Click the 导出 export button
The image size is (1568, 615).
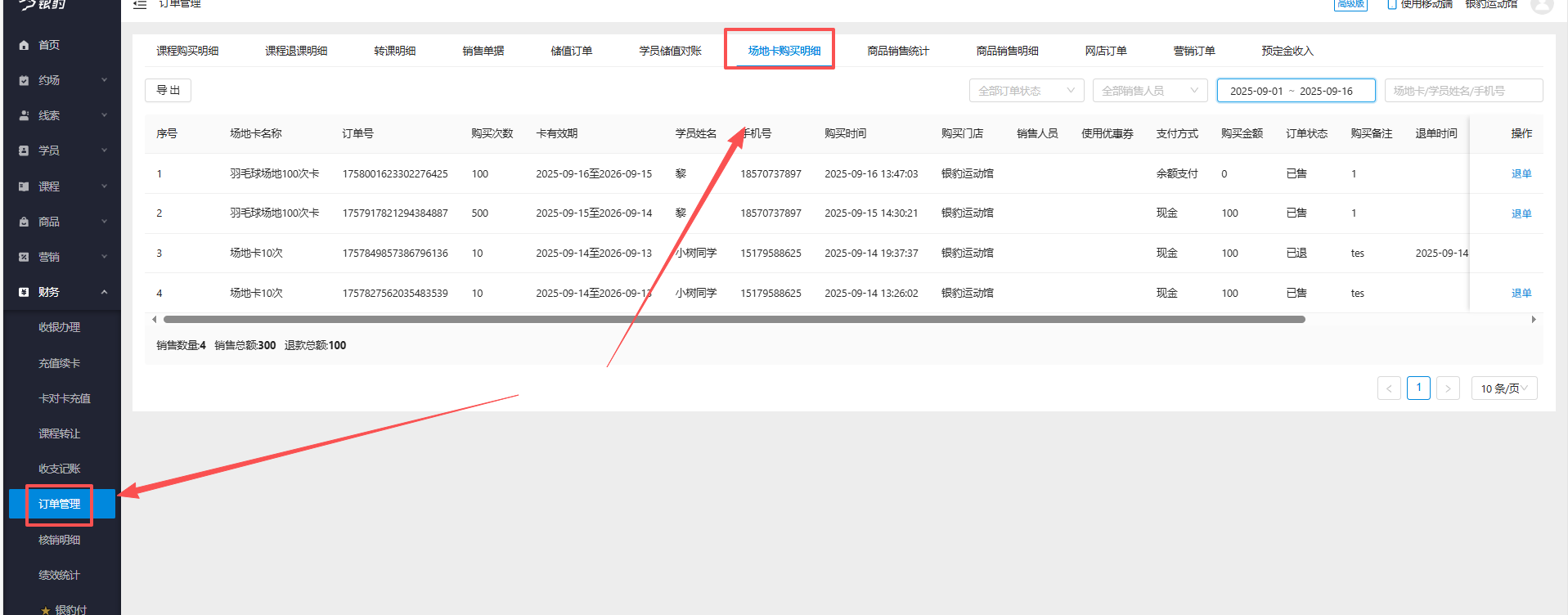click(168, 90)
